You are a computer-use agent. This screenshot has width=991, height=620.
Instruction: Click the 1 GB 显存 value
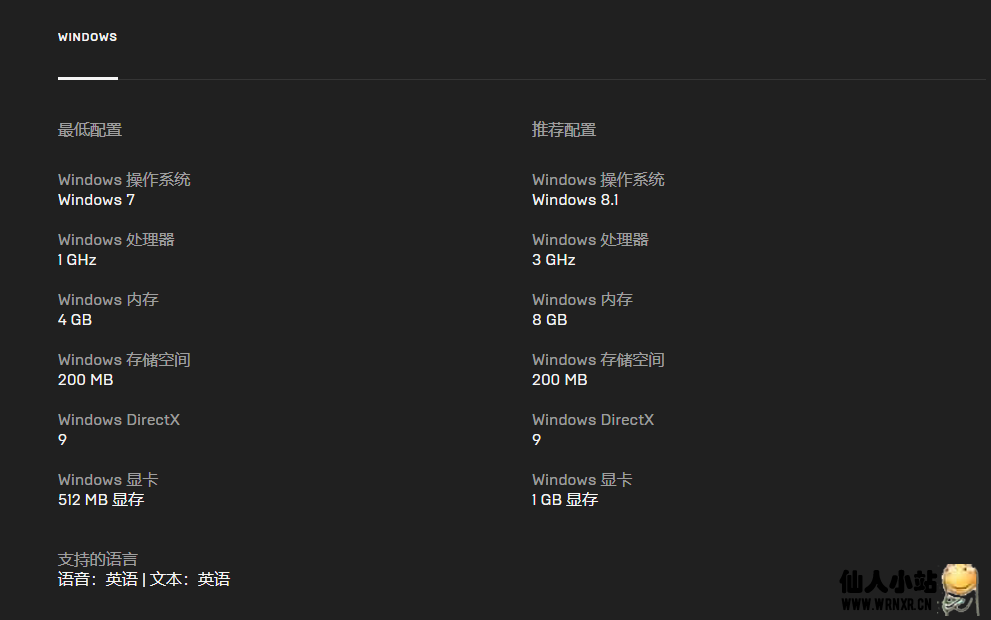565,500
